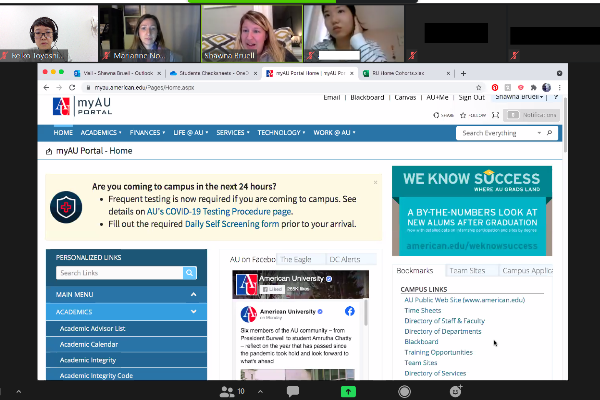Switch to DC Alerts tab

coord(351,259)
